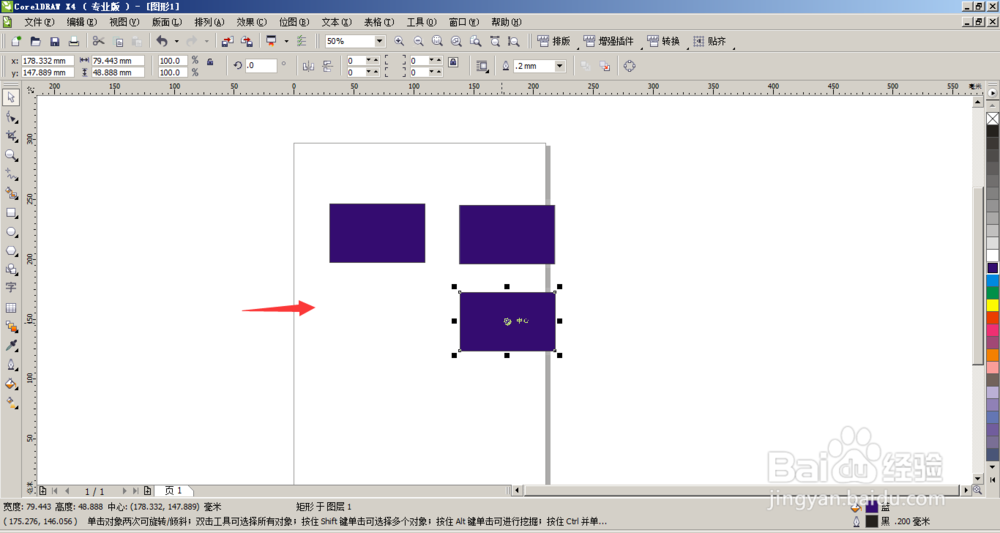Pick the yellow swatch in the palette
The height and width of the screenshot is (533, 1000).
(992, 305)
